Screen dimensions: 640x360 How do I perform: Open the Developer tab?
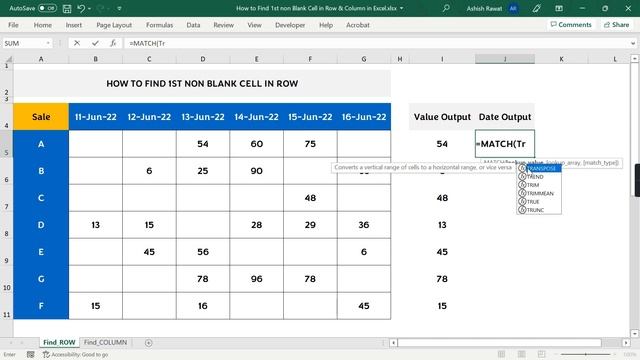point(290,25)
